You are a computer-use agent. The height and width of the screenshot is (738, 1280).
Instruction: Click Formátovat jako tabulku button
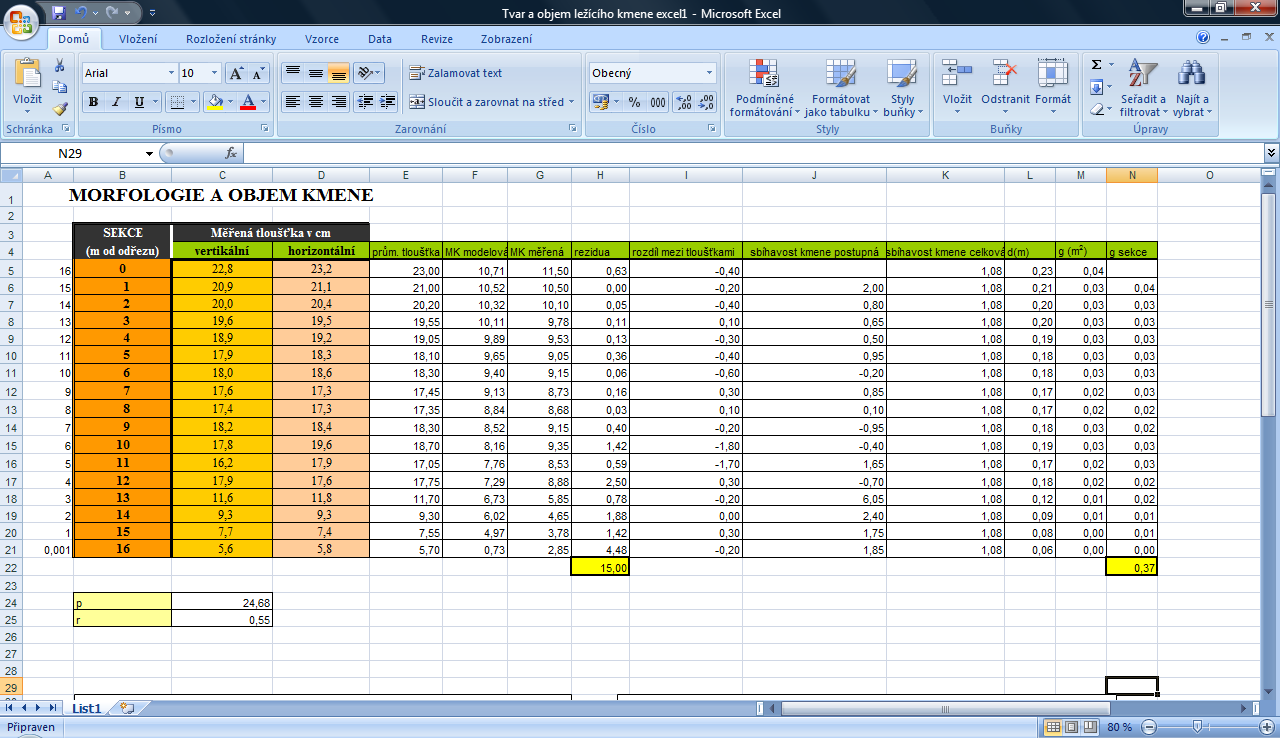pos(840,88)
